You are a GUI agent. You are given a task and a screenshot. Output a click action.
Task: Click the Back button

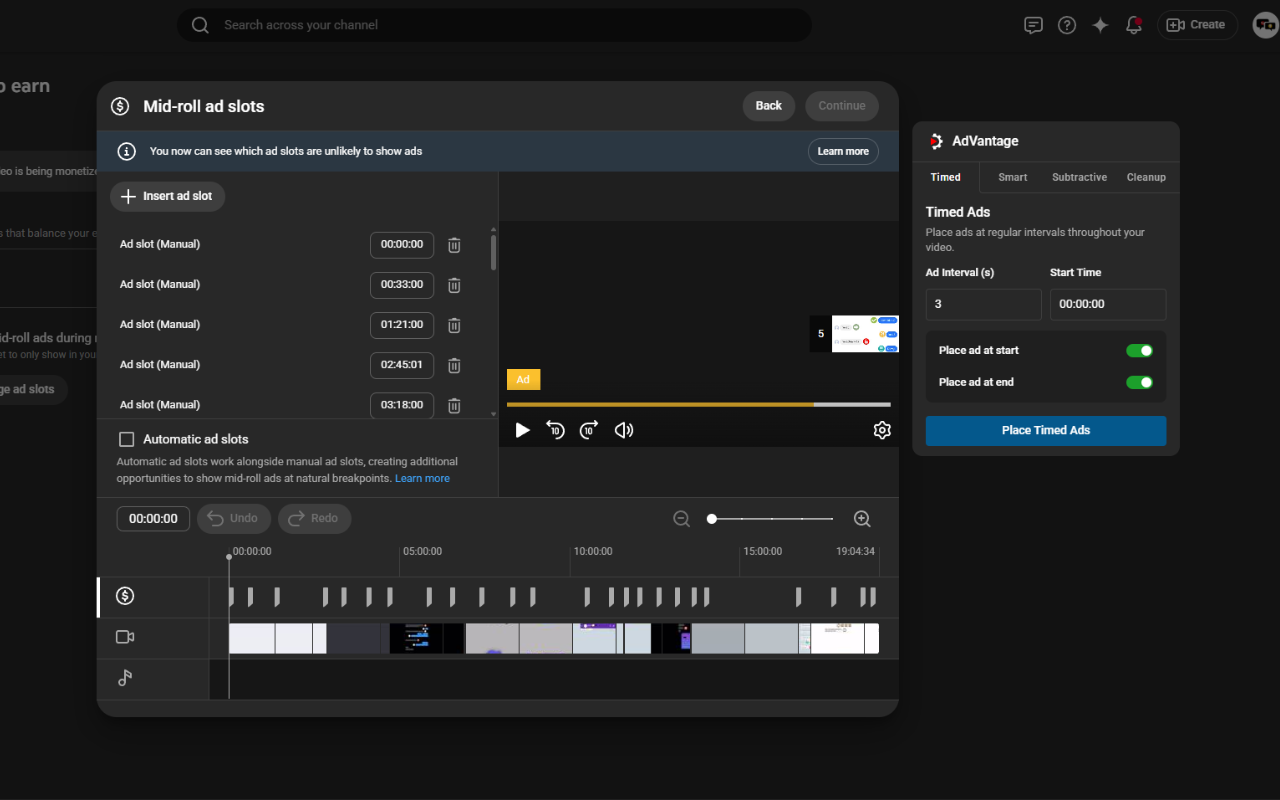coord(769,106)
